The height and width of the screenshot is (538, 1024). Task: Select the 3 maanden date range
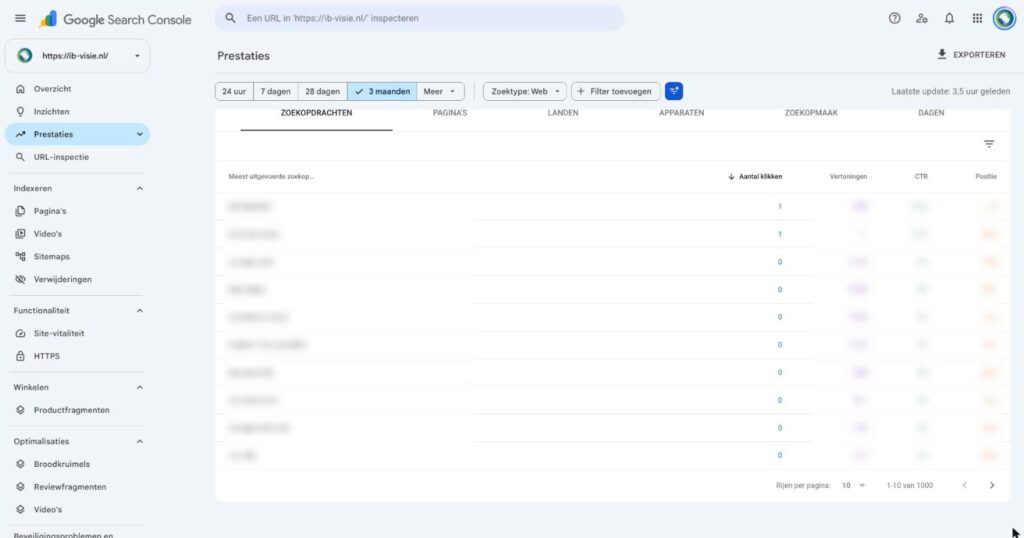coord(382,91)
